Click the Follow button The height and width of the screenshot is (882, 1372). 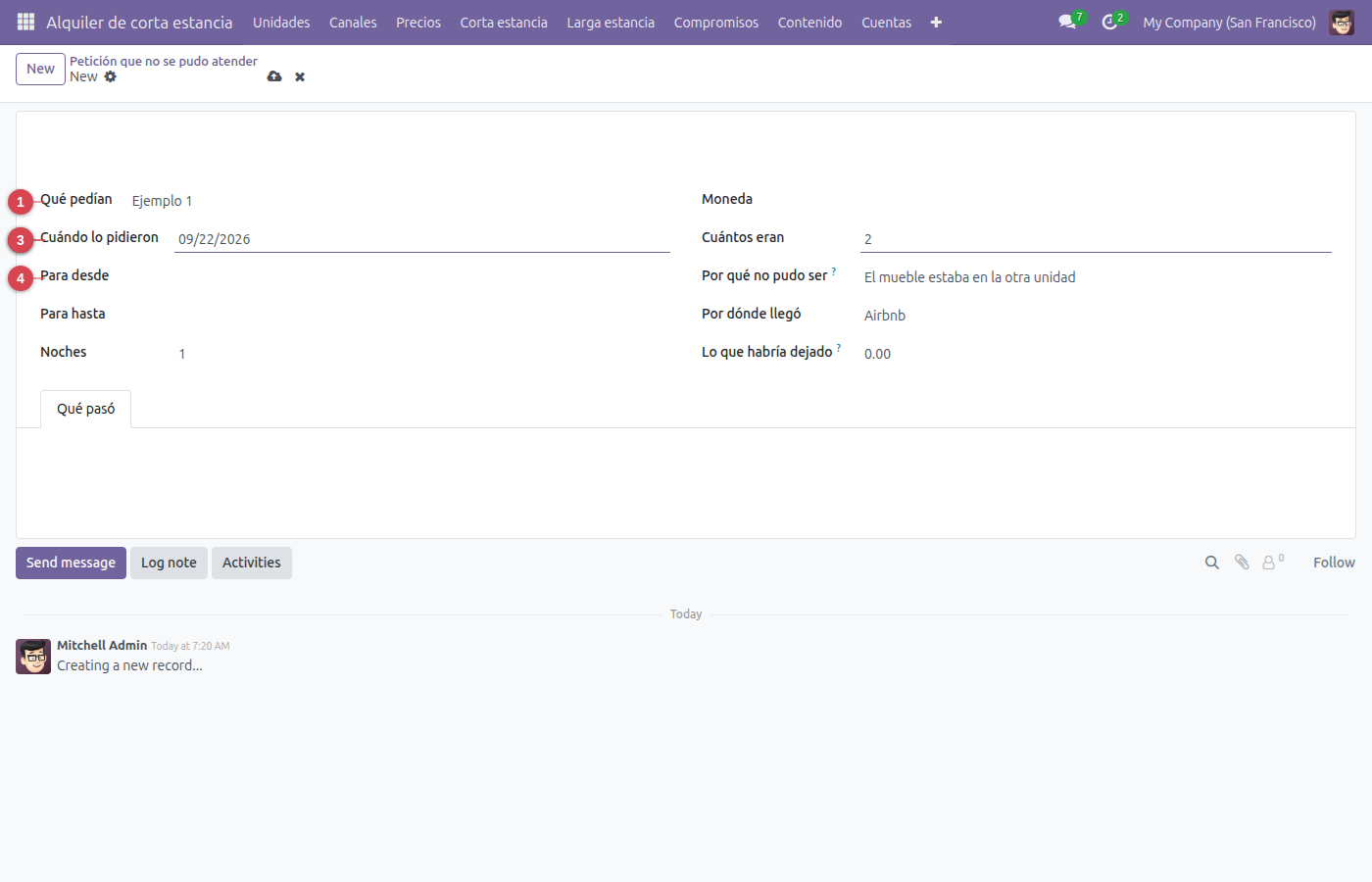(x=1334, y=563)
